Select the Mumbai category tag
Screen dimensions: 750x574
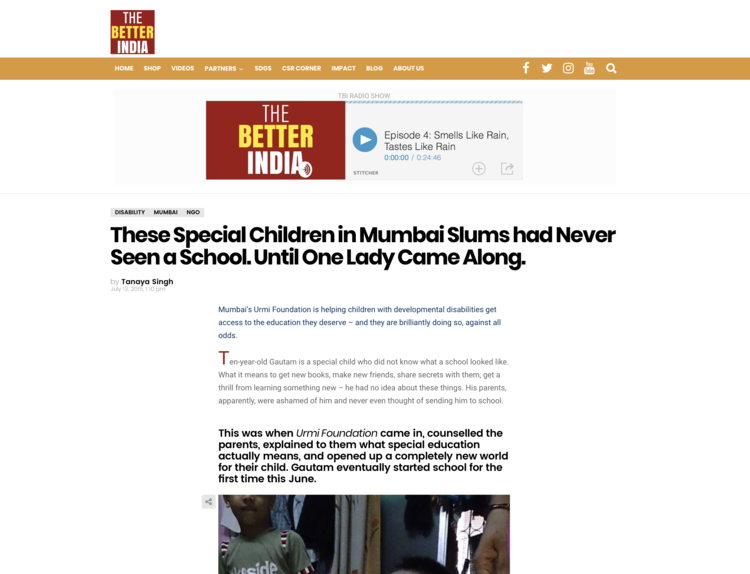coord(165,212)
